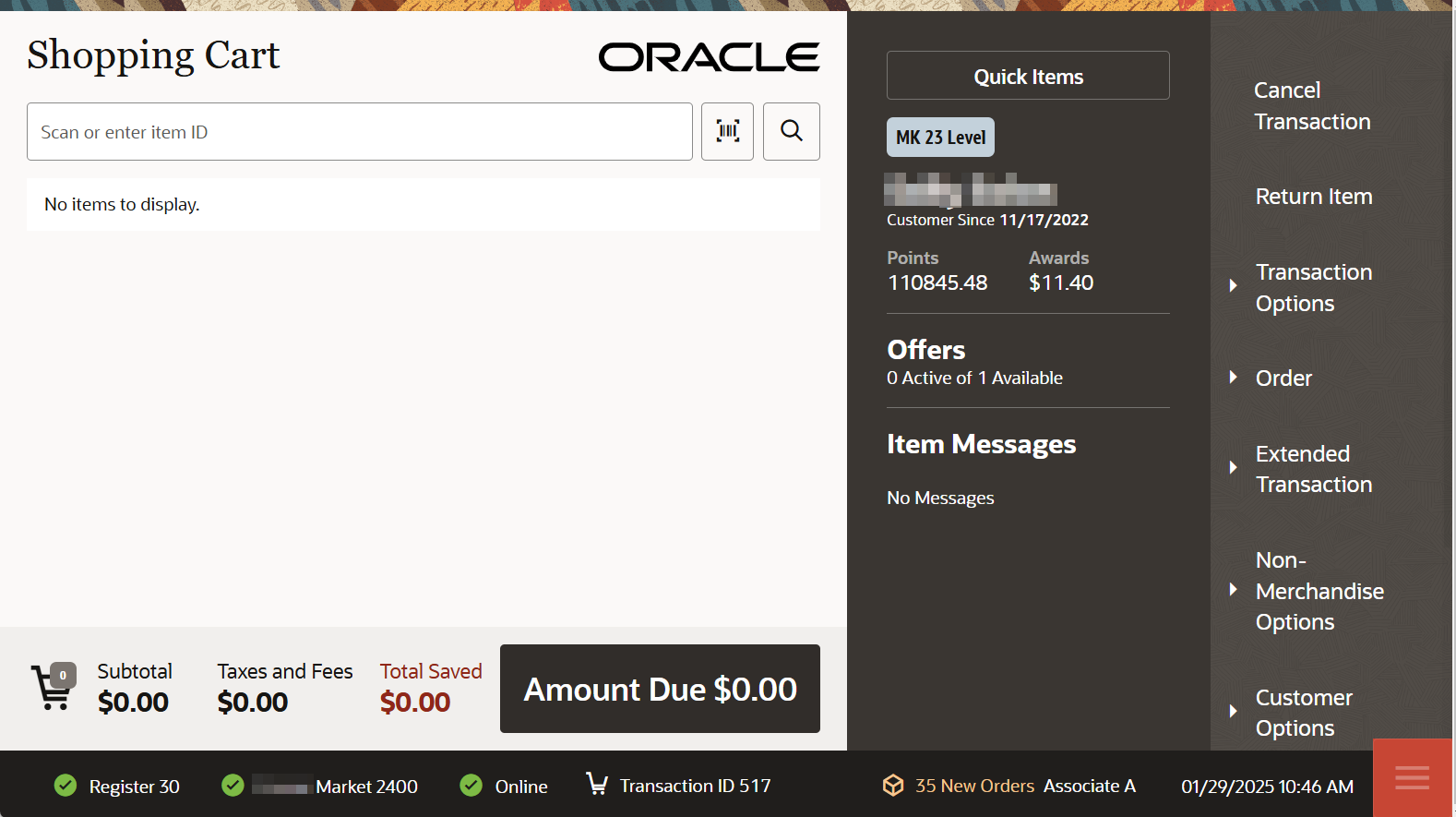Click the Total Saved $0.00 amount

pos(415,703)
